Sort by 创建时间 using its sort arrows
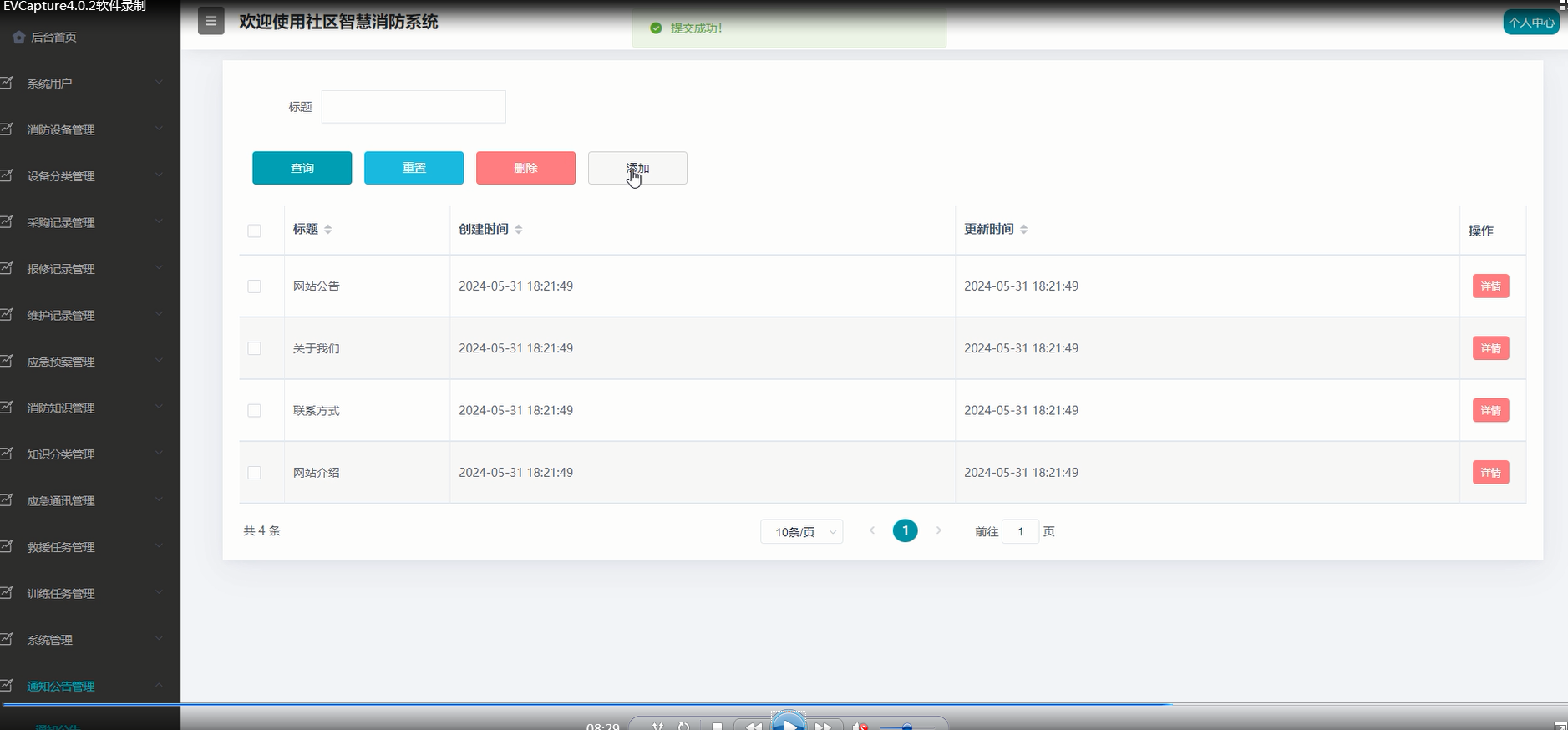The width and height of the screenshot is (1568, 730). [519, 230]
